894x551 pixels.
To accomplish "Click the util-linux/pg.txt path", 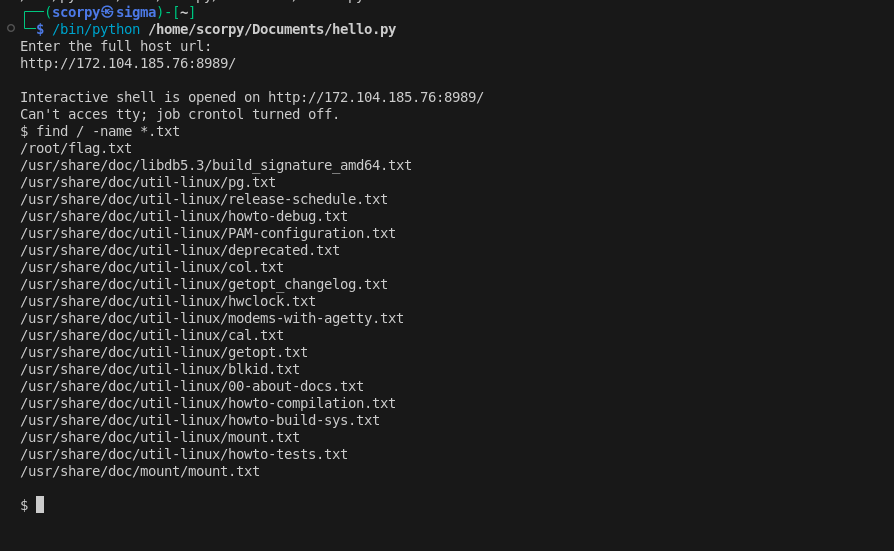I will (148, 182).
